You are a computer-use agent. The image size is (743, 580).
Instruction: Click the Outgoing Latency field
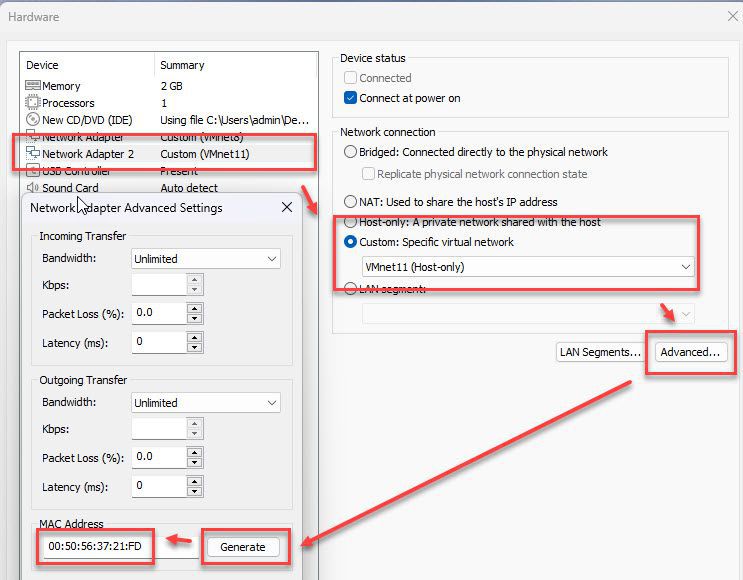tap(159, 486)
